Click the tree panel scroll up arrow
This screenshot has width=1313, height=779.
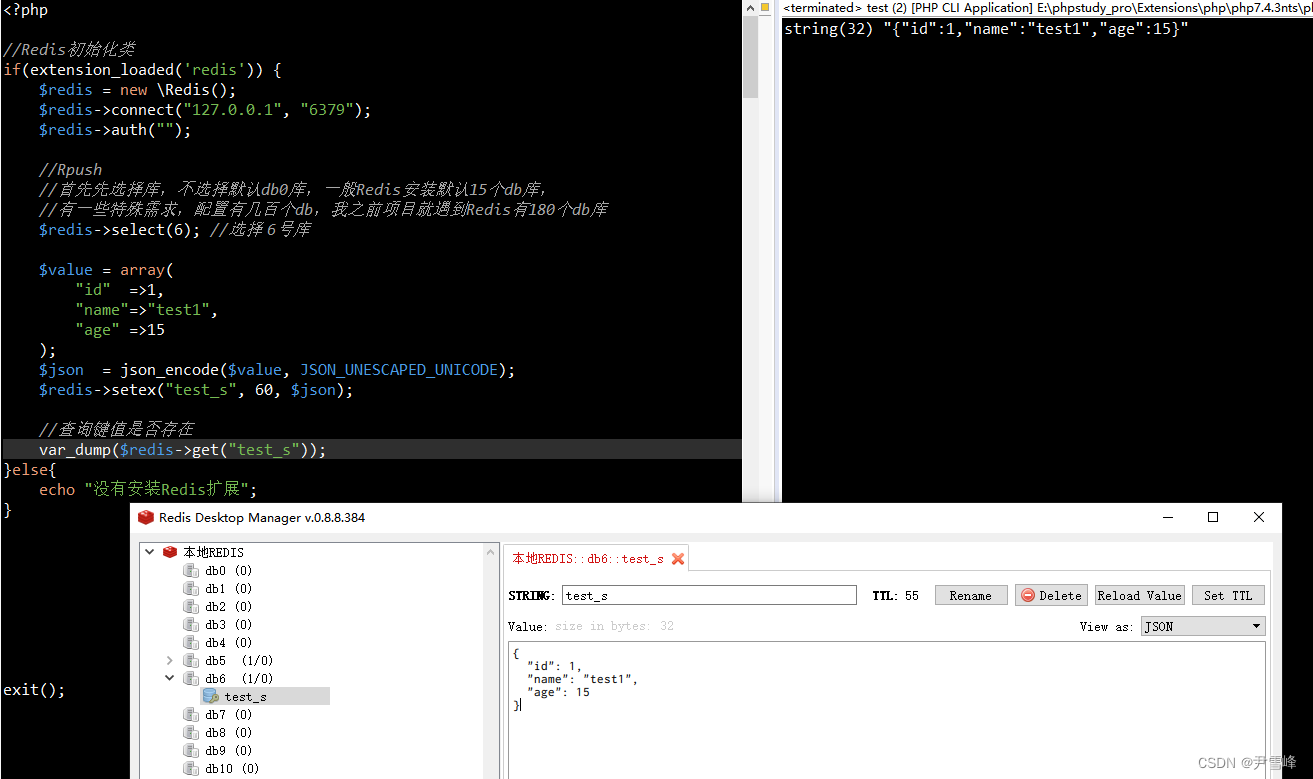(491, 551)
